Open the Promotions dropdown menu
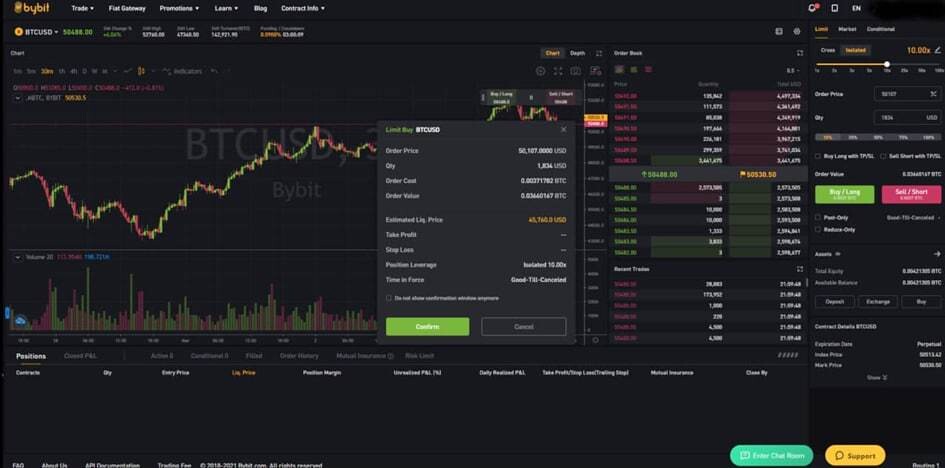The image size is (945, 468). point(179,8)
